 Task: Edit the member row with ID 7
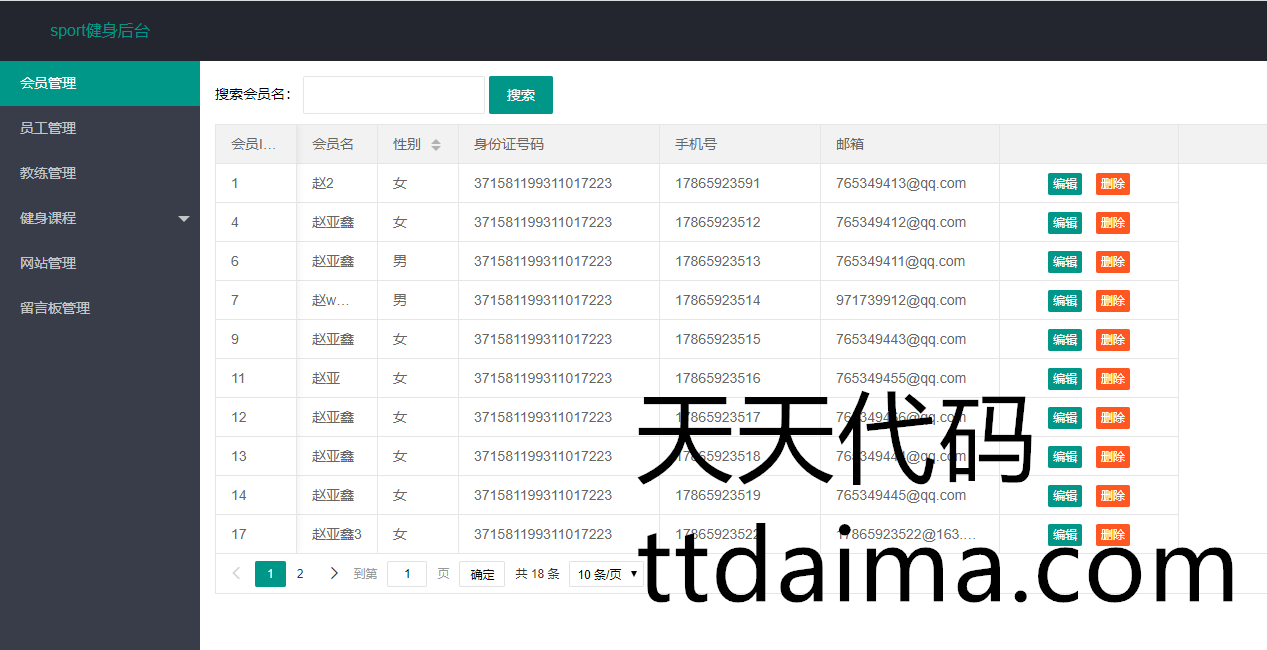tap(1064, 301)
